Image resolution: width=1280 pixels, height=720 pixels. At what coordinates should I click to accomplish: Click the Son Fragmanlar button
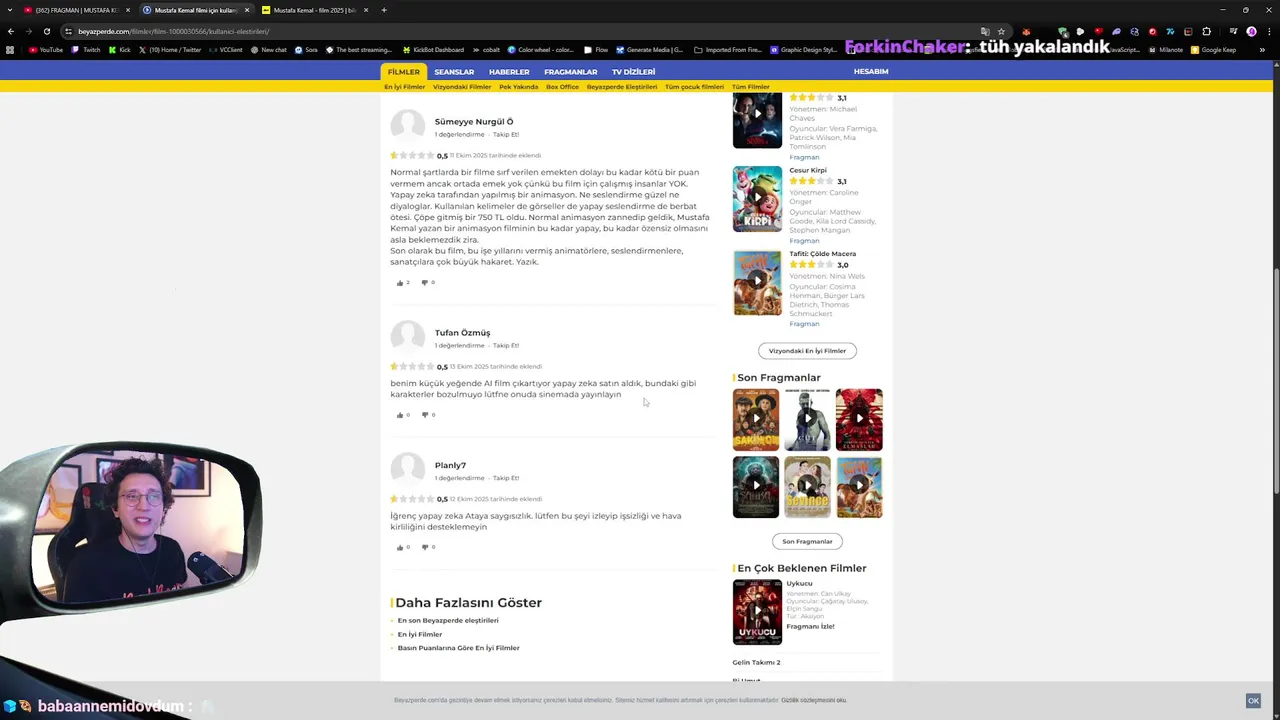coord(807,541)
